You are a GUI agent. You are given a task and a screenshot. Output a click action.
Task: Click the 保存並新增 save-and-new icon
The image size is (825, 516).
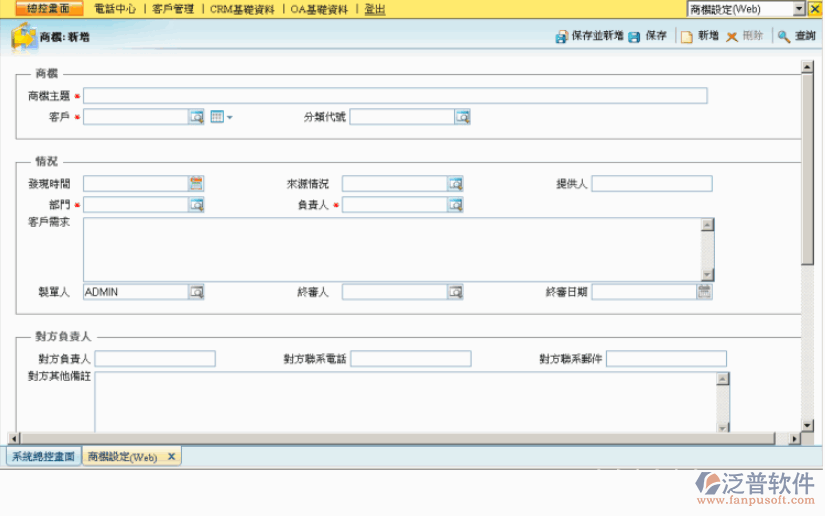coord(562,36)
